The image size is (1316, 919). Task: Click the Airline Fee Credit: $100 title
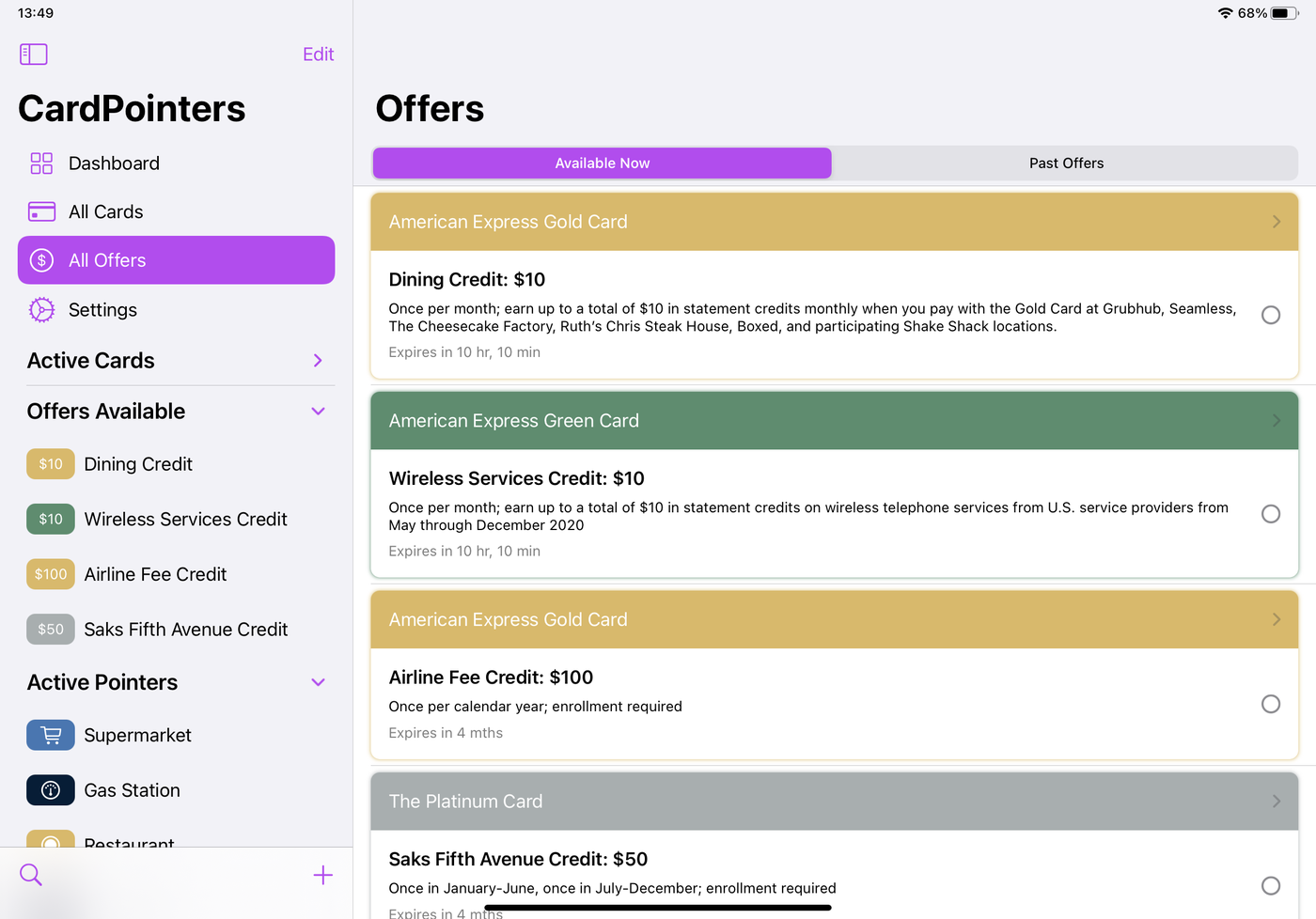point(491,678)
